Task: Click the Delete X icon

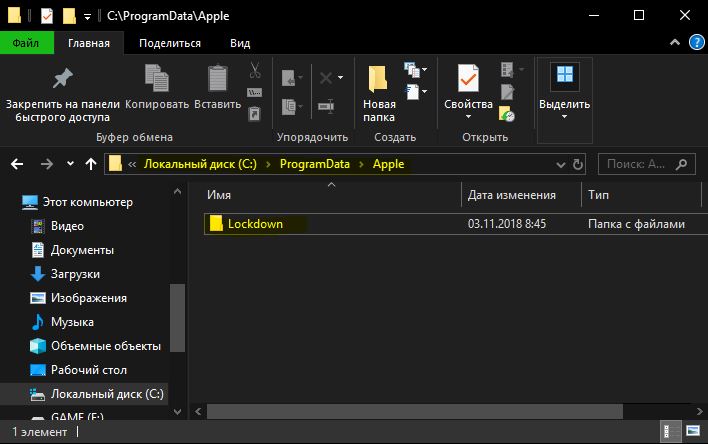Action: [326, 78]
